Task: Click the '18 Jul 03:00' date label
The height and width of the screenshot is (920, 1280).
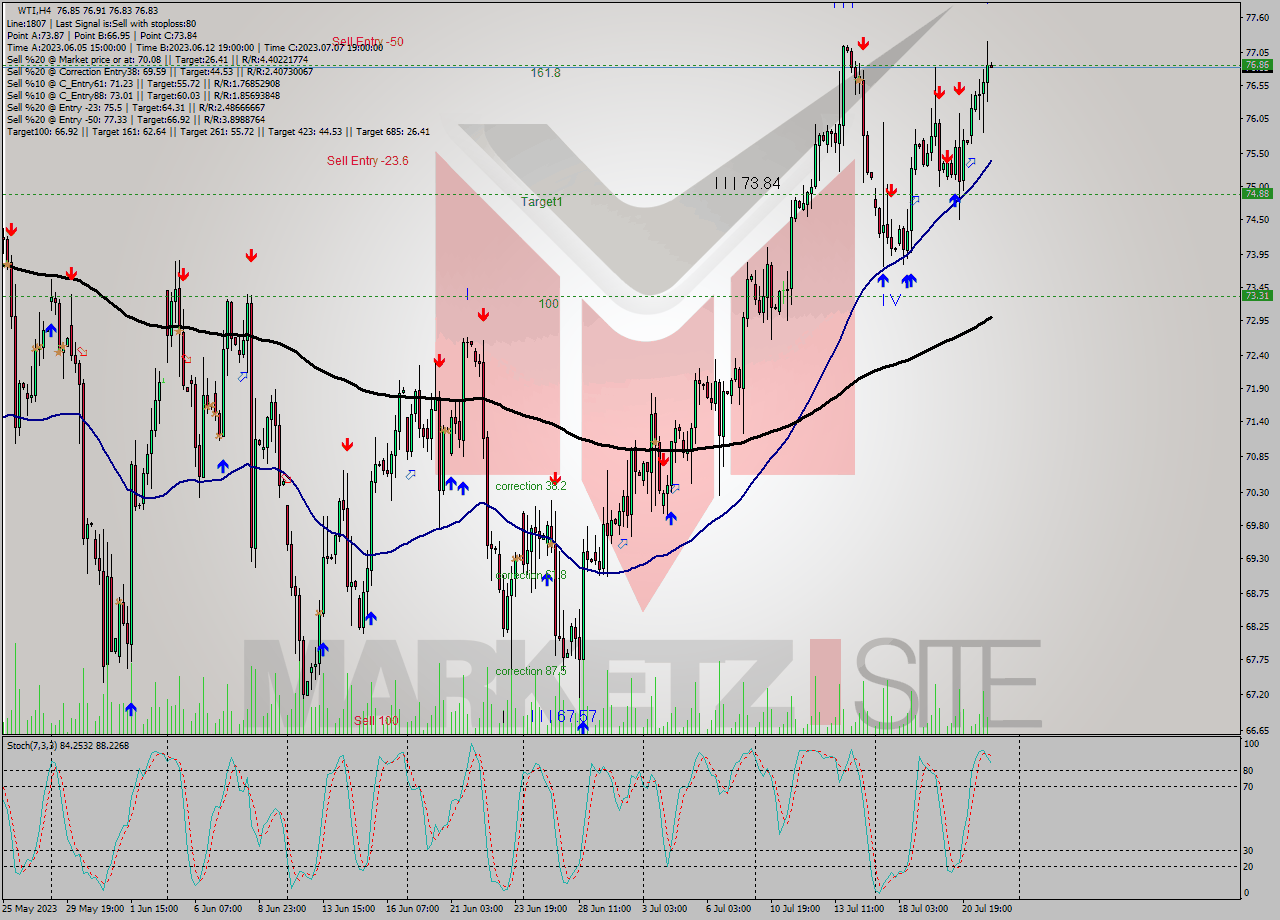Action: click(x=923, y=909)
